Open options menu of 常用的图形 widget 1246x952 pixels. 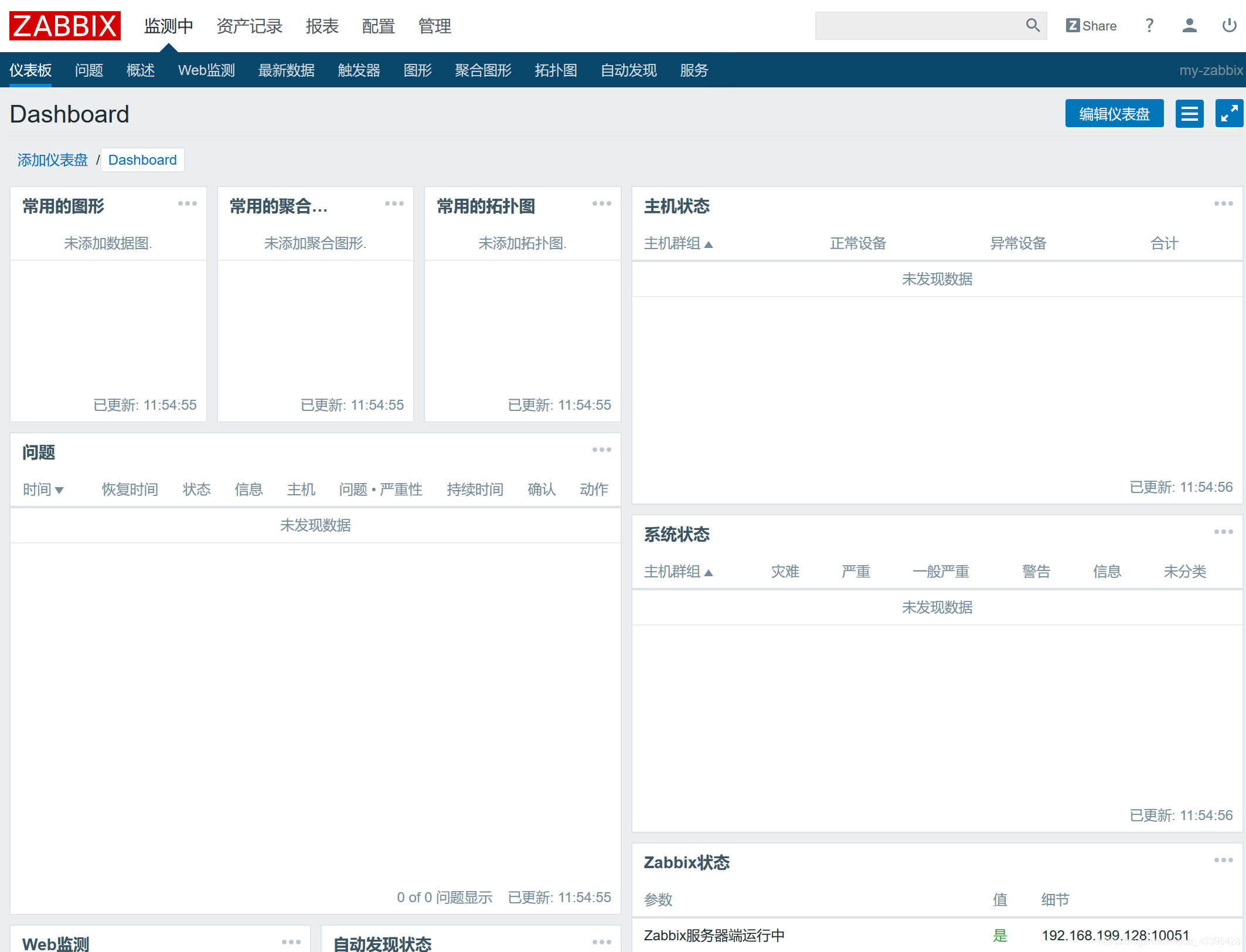(x=188, y=203)
